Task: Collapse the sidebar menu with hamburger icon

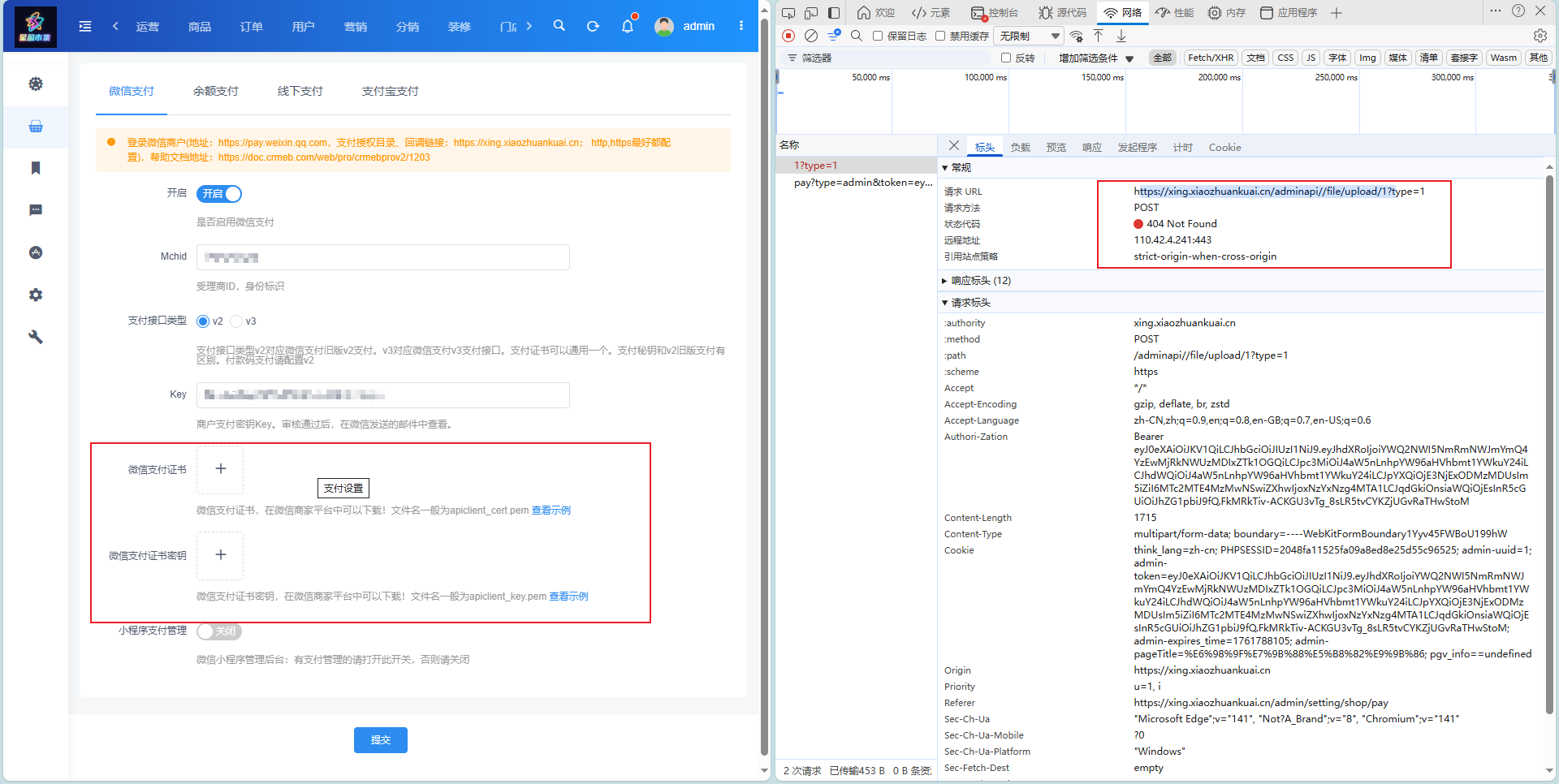Action: tap(85, 26)
